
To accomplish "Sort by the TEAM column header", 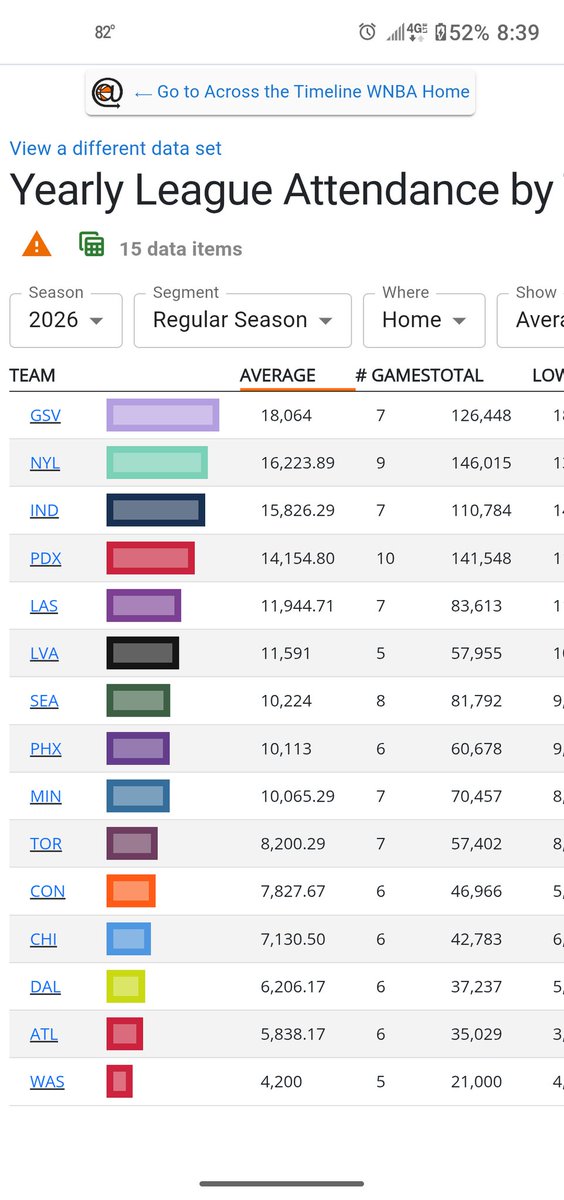I will pos(32,376).
